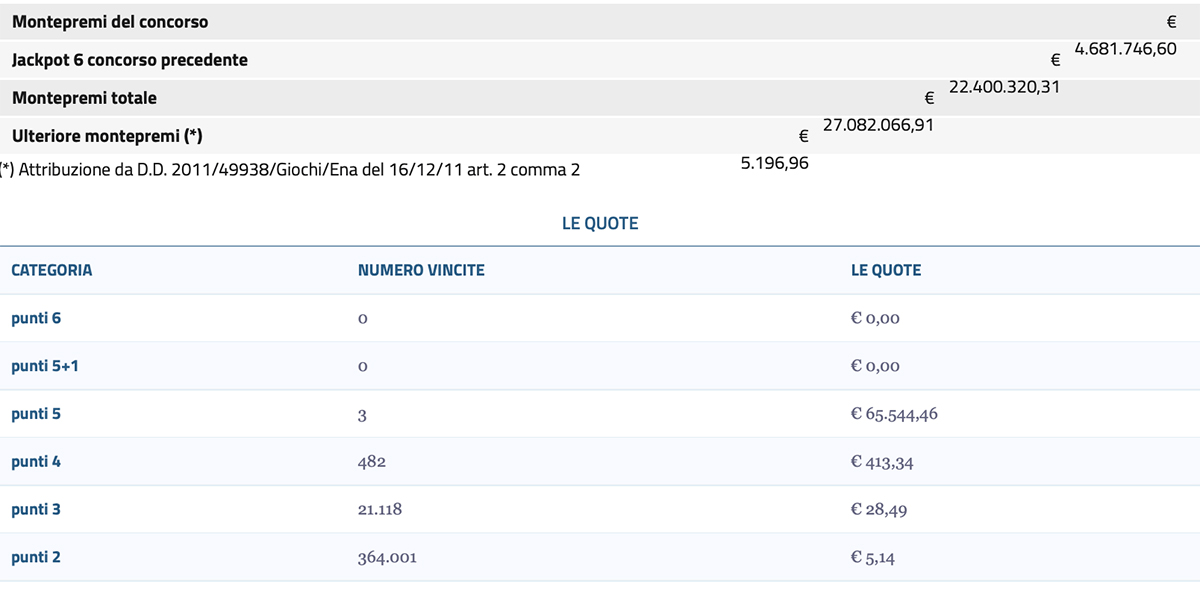The width and height of the screenshot is (1200, 590).
Task: Click the punti 5 prize € 65.544,46
Action: (894, 414)
